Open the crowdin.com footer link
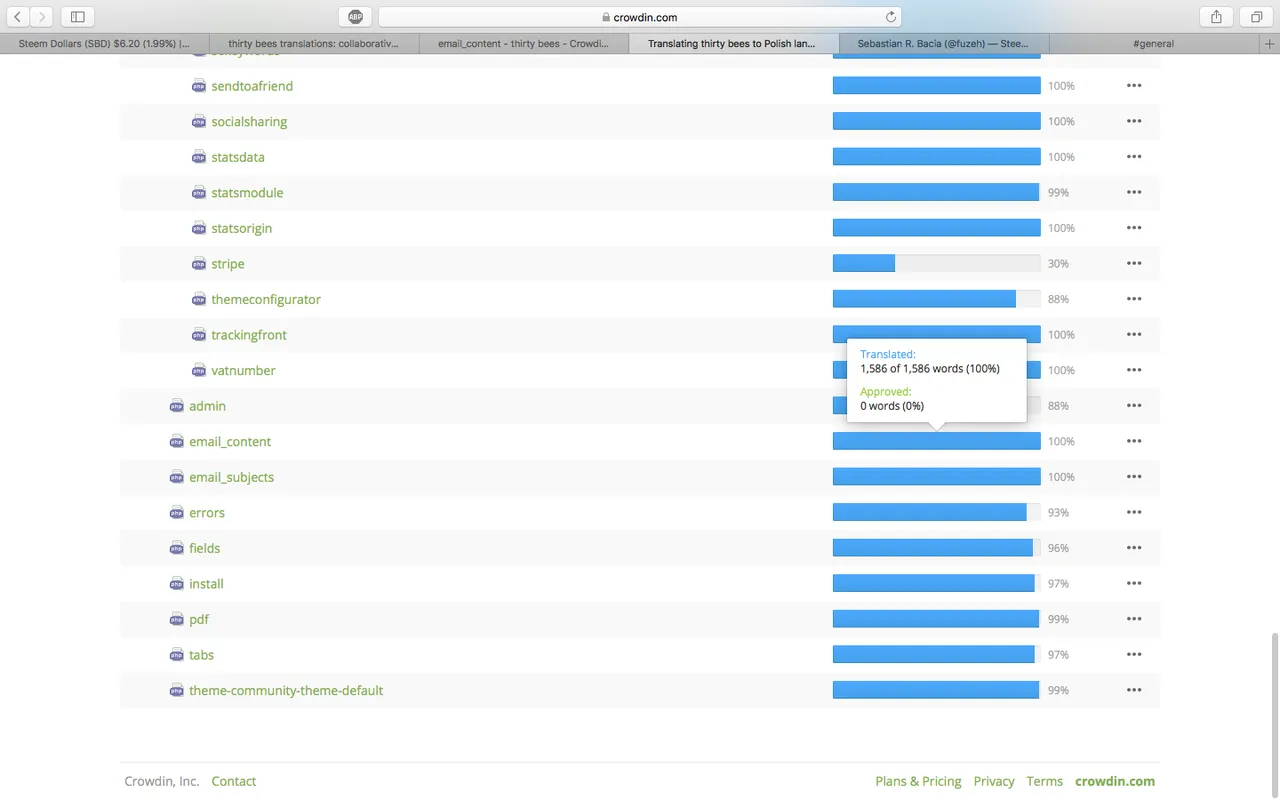This screenshot has width=1280, height=800. click(1115, 781)
